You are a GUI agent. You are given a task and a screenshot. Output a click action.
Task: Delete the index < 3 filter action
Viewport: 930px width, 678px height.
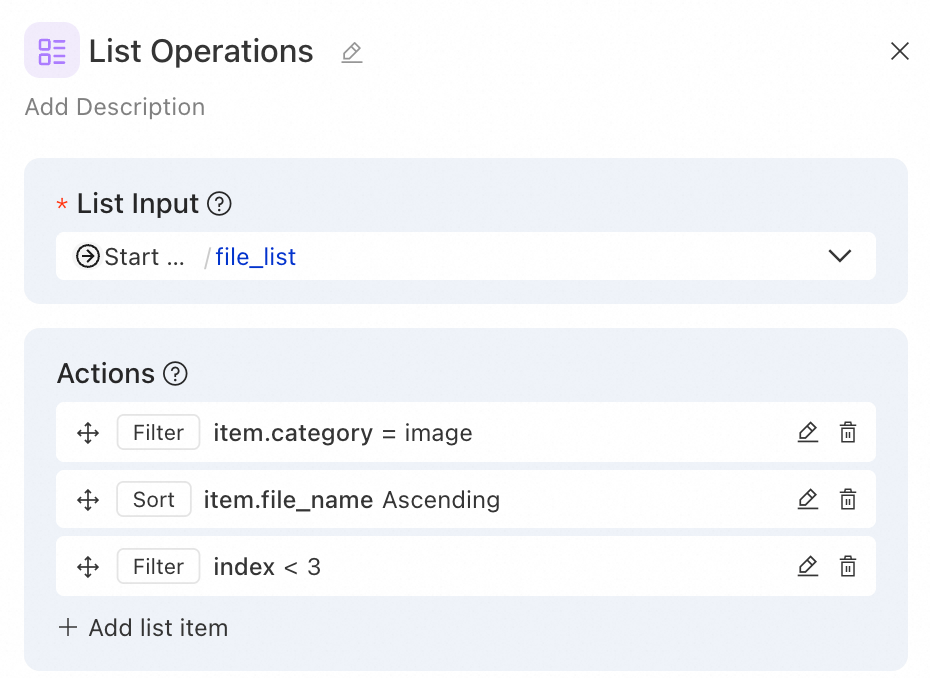coord(848,567)
